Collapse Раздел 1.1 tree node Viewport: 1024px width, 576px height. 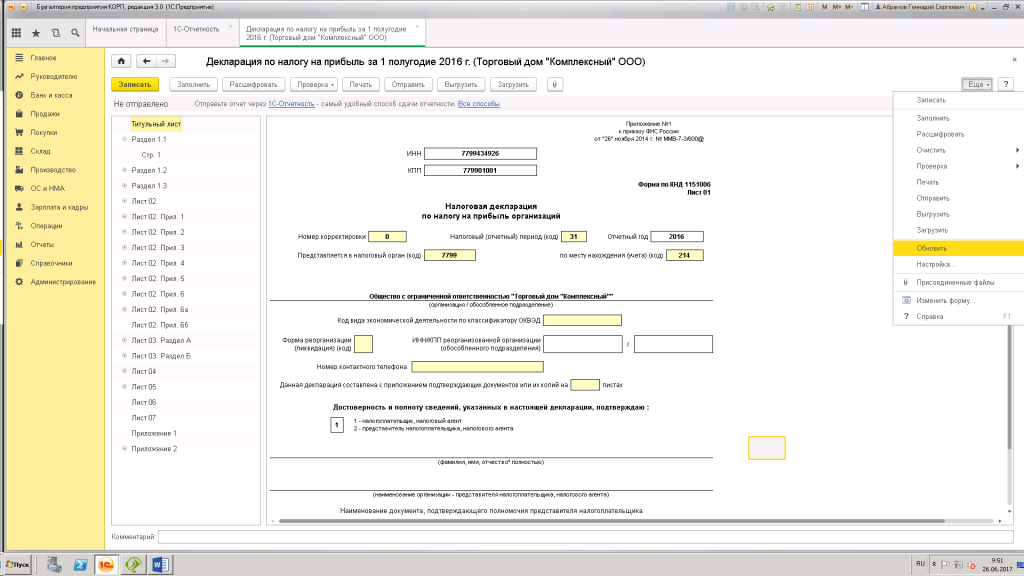click(124, 139)
